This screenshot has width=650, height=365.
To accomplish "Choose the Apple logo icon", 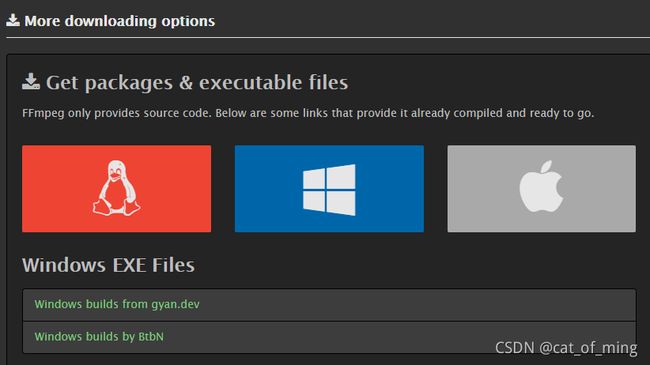I will pos(541,187).
